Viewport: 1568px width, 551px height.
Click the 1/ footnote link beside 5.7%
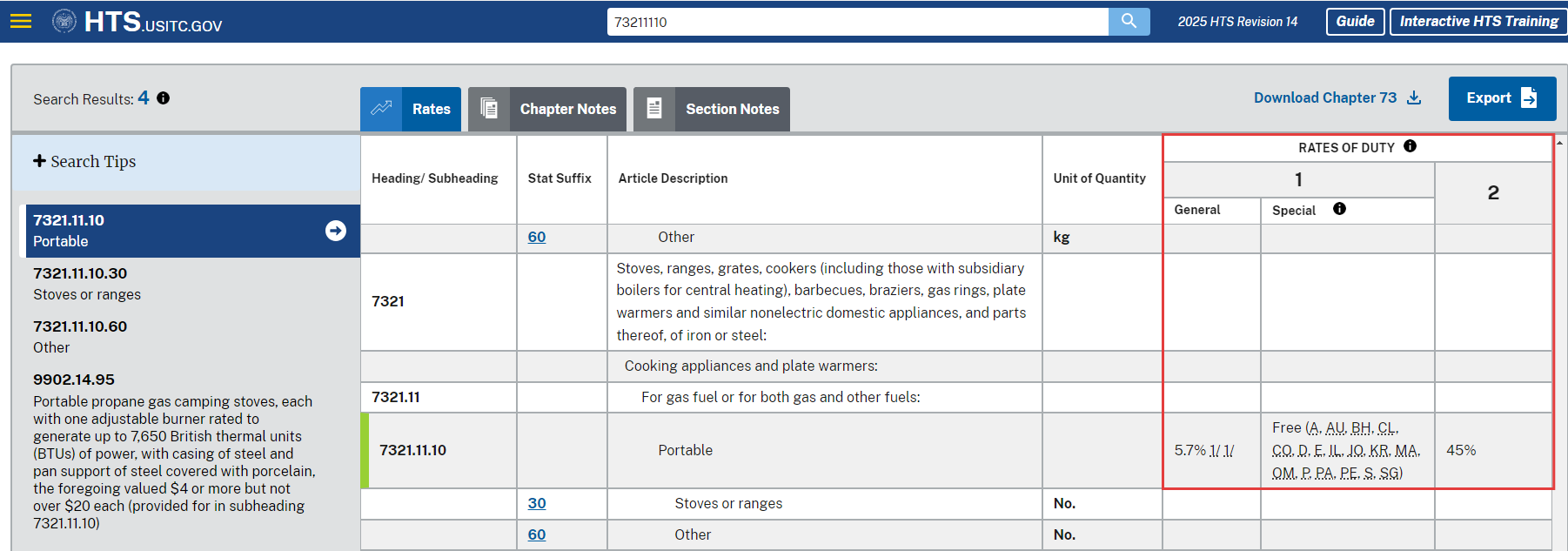click(1215, 450)
